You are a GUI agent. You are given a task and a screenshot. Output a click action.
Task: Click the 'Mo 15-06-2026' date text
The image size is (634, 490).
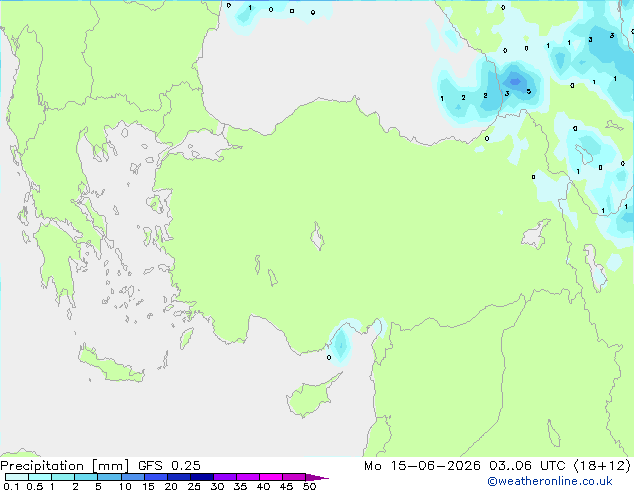[x=422, y=466]
